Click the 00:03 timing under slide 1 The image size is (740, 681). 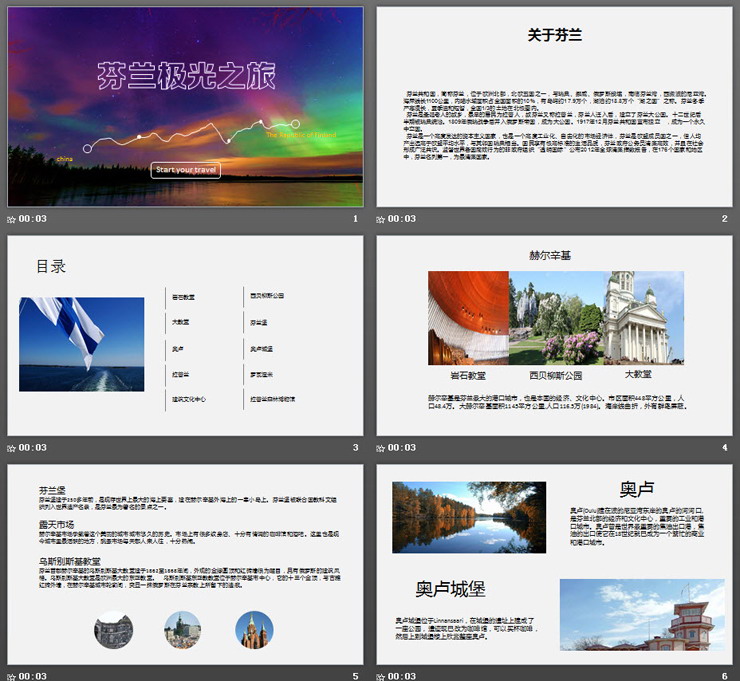pos(34,218)
